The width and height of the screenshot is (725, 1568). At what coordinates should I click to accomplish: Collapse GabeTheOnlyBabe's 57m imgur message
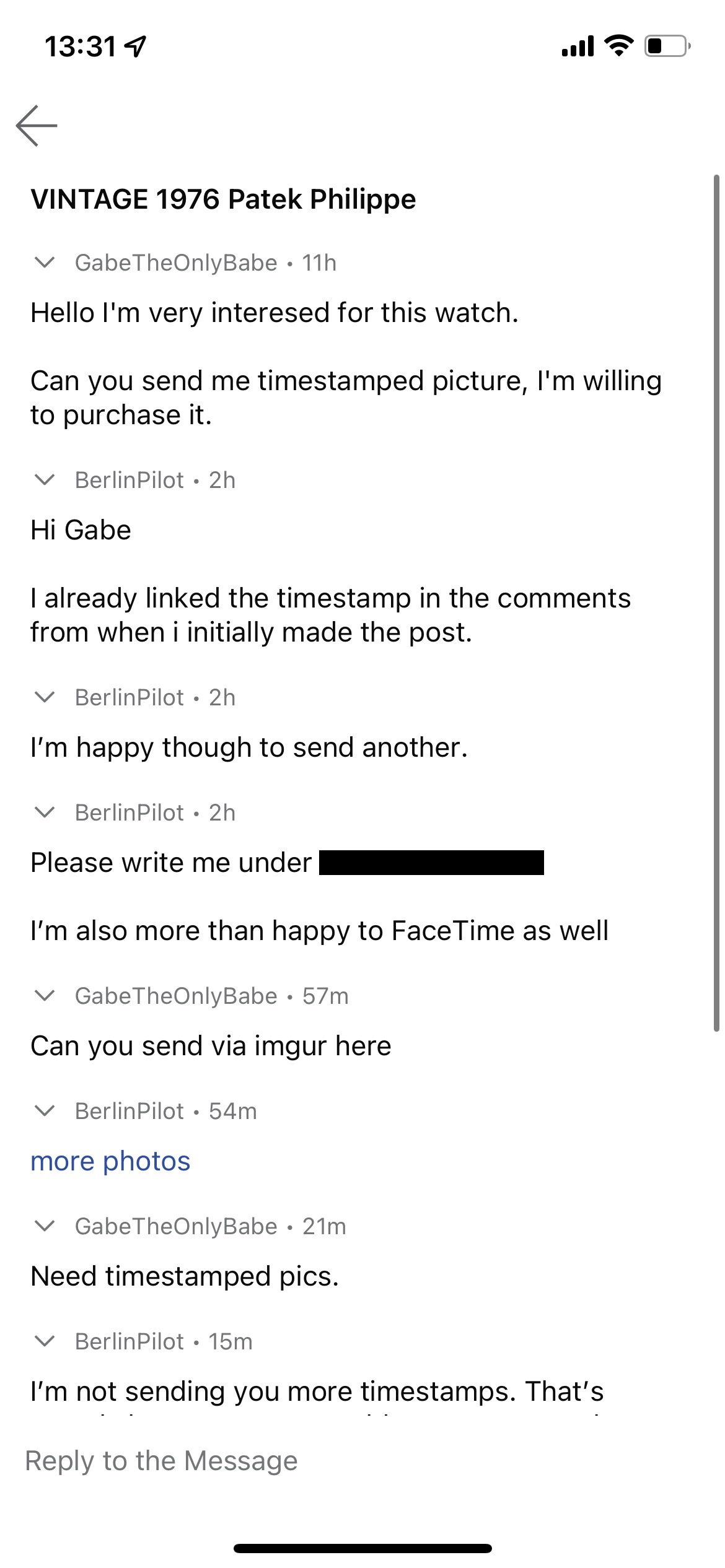click(x=45, y=996)
